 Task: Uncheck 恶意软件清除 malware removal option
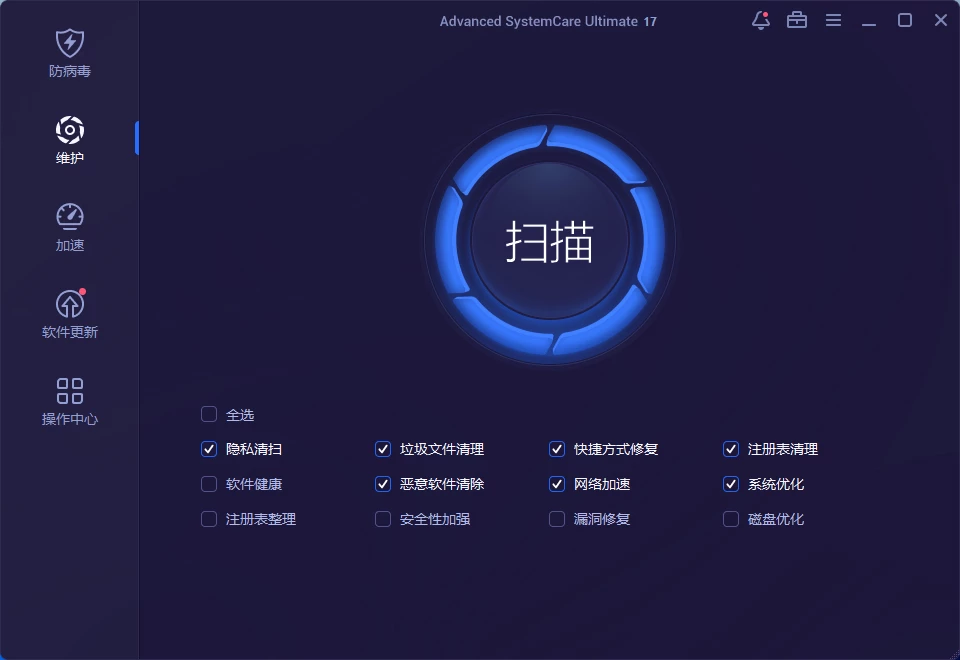pyautogui.click(x=383, y=484)
